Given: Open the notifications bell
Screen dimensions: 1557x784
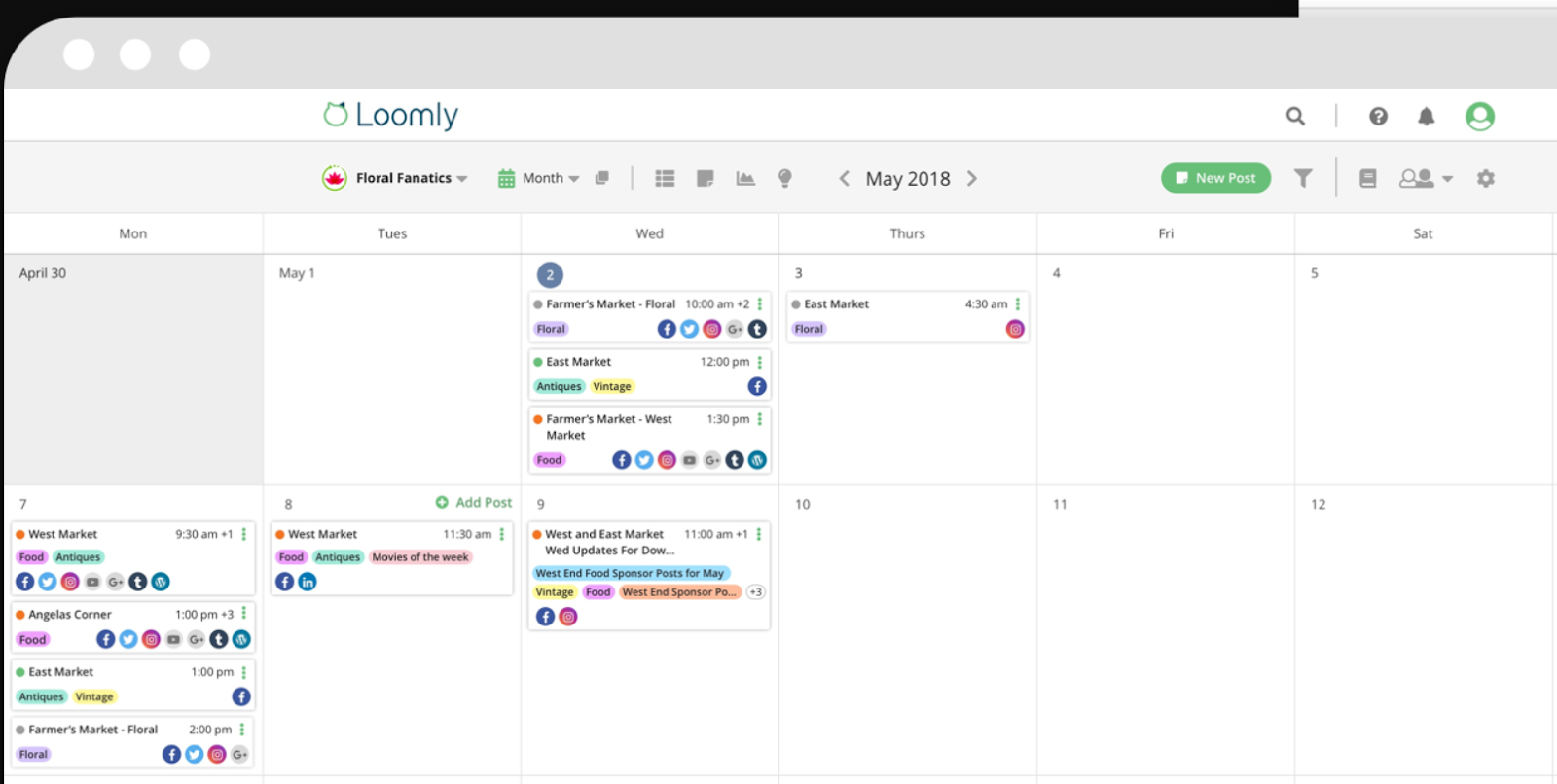Looking at the screenshot, I should coord(1426,117).
